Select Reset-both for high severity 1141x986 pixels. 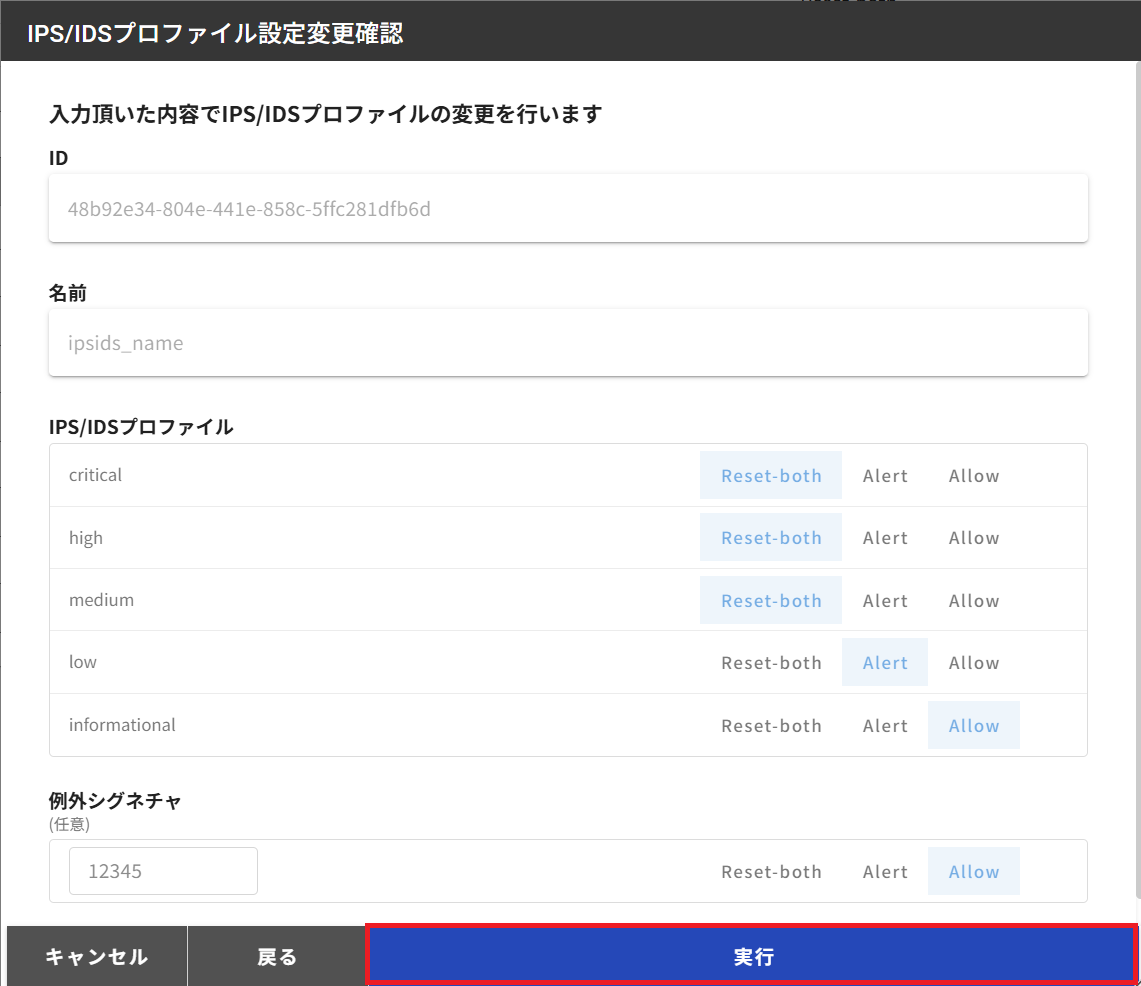pos(770,538)
